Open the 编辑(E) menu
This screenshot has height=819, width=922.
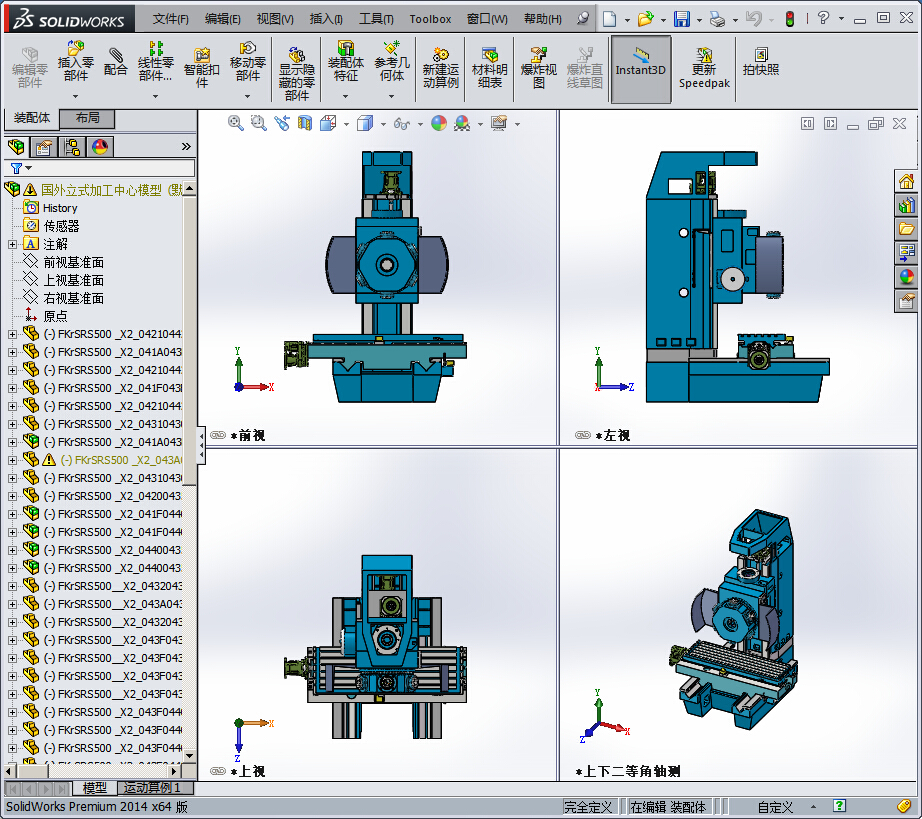222,19
